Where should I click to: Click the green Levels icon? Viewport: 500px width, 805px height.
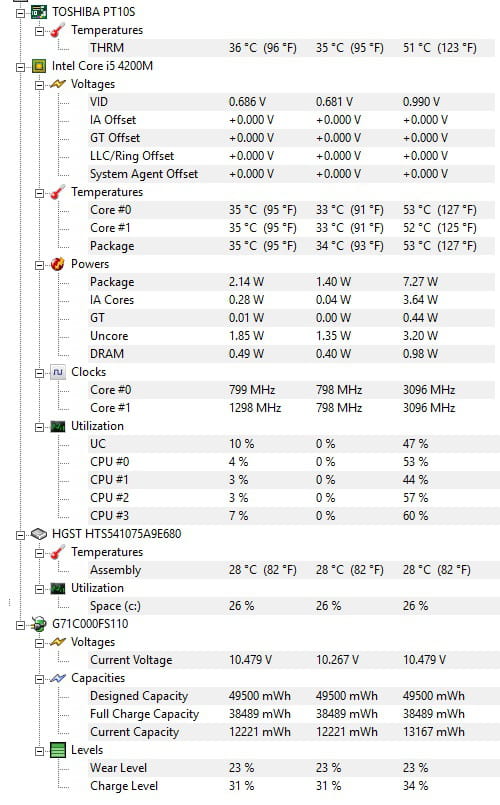58,750
